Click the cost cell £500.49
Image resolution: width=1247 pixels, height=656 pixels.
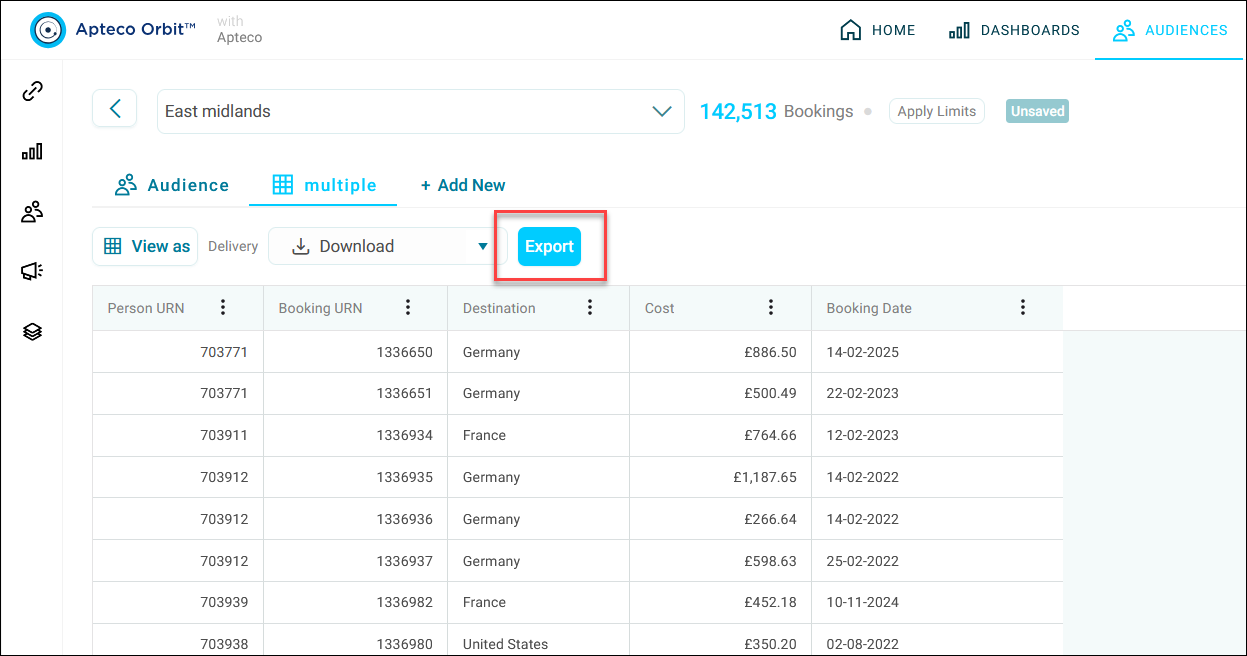click(720, 393)
